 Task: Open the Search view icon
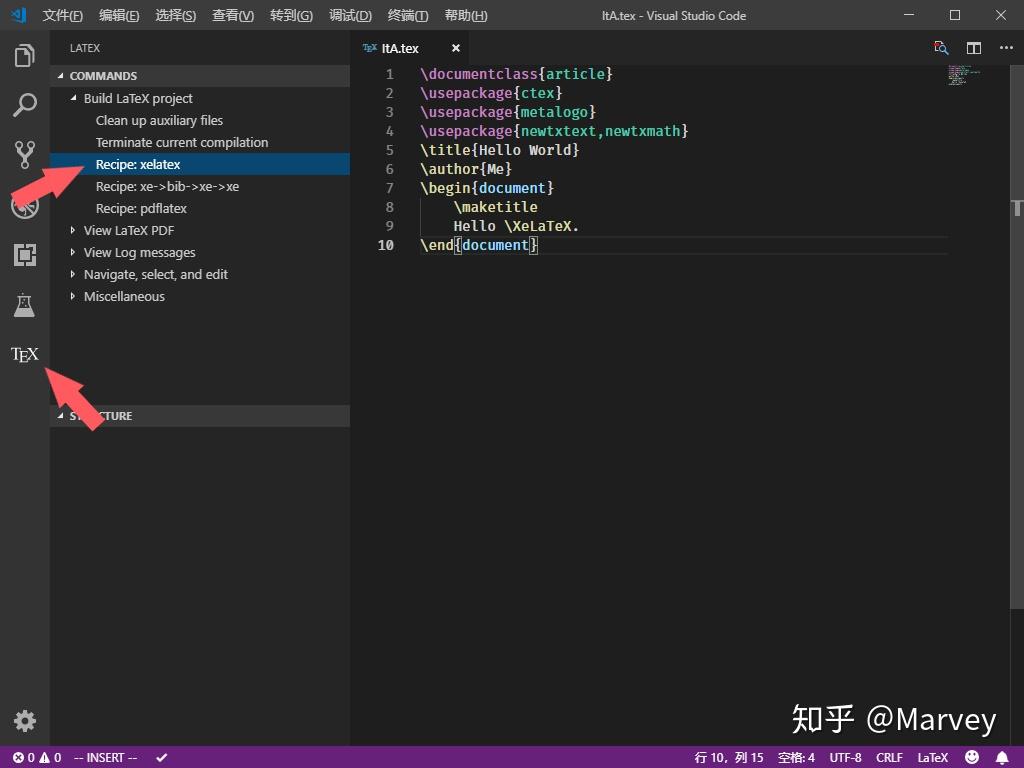[24, 104]
